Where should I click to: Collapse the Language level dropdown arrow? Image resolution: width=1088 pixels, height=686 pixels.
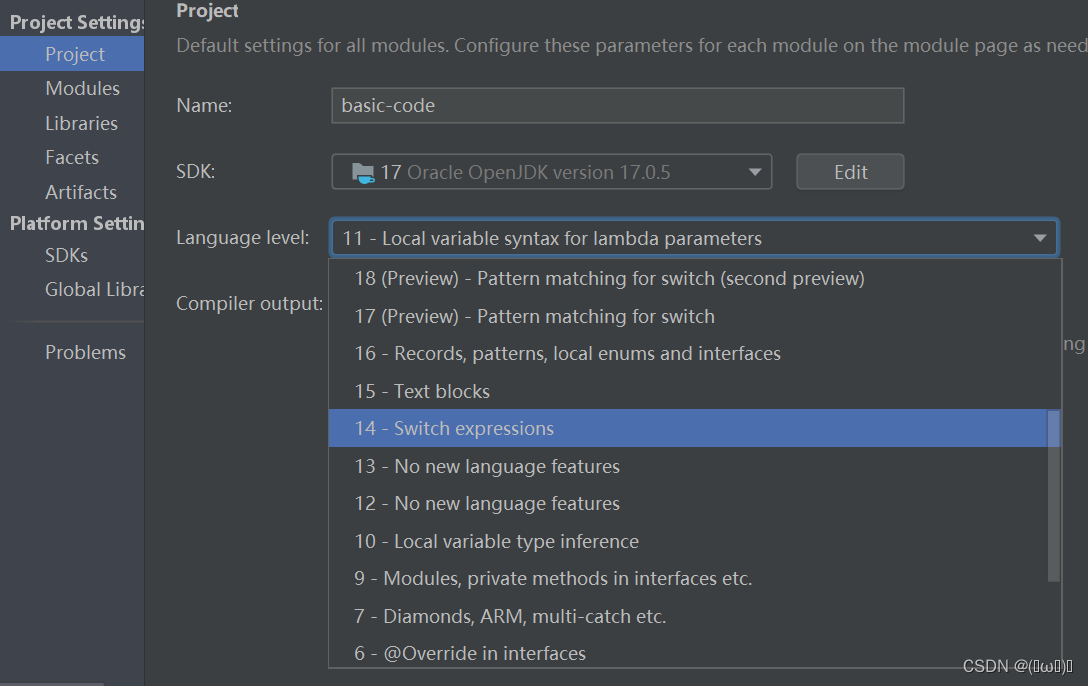[x=1039, y=238]
